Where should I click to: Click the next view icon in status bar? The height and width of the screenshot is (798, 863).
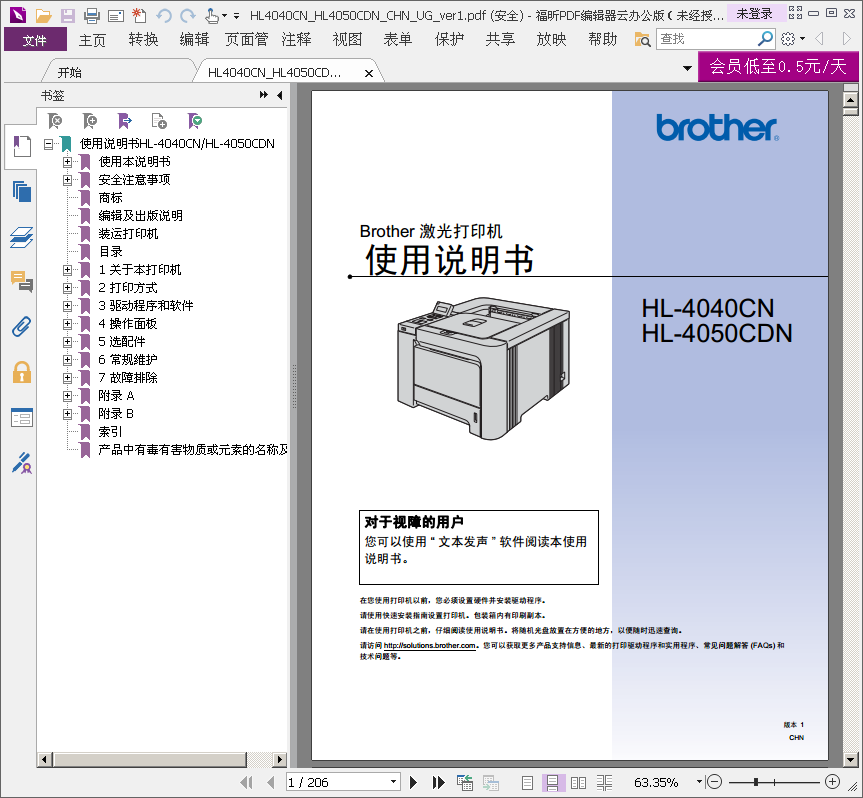[x=491, y=782]
